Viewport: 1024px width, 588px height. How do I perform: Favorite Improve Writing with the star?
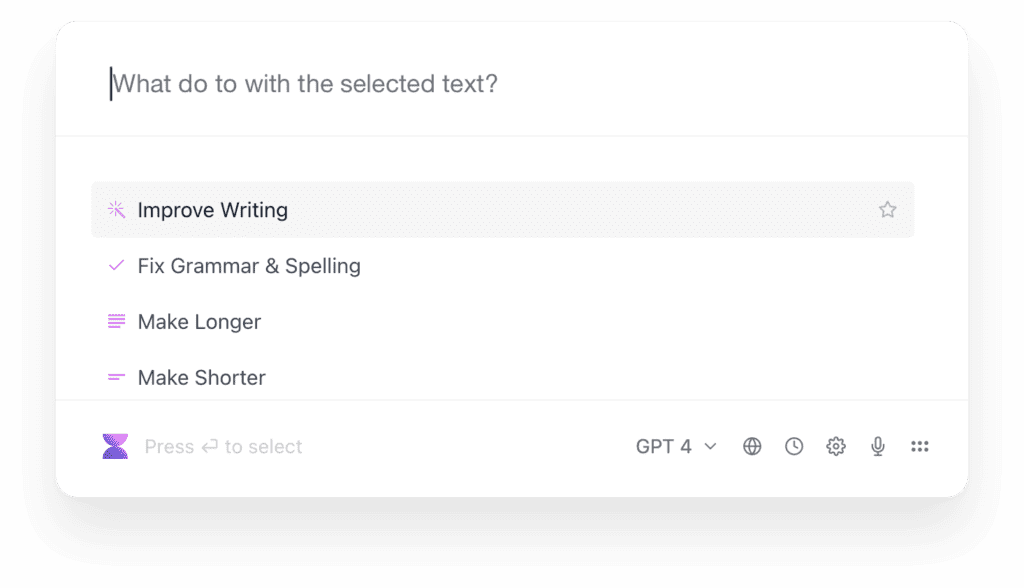coord(888,210)
